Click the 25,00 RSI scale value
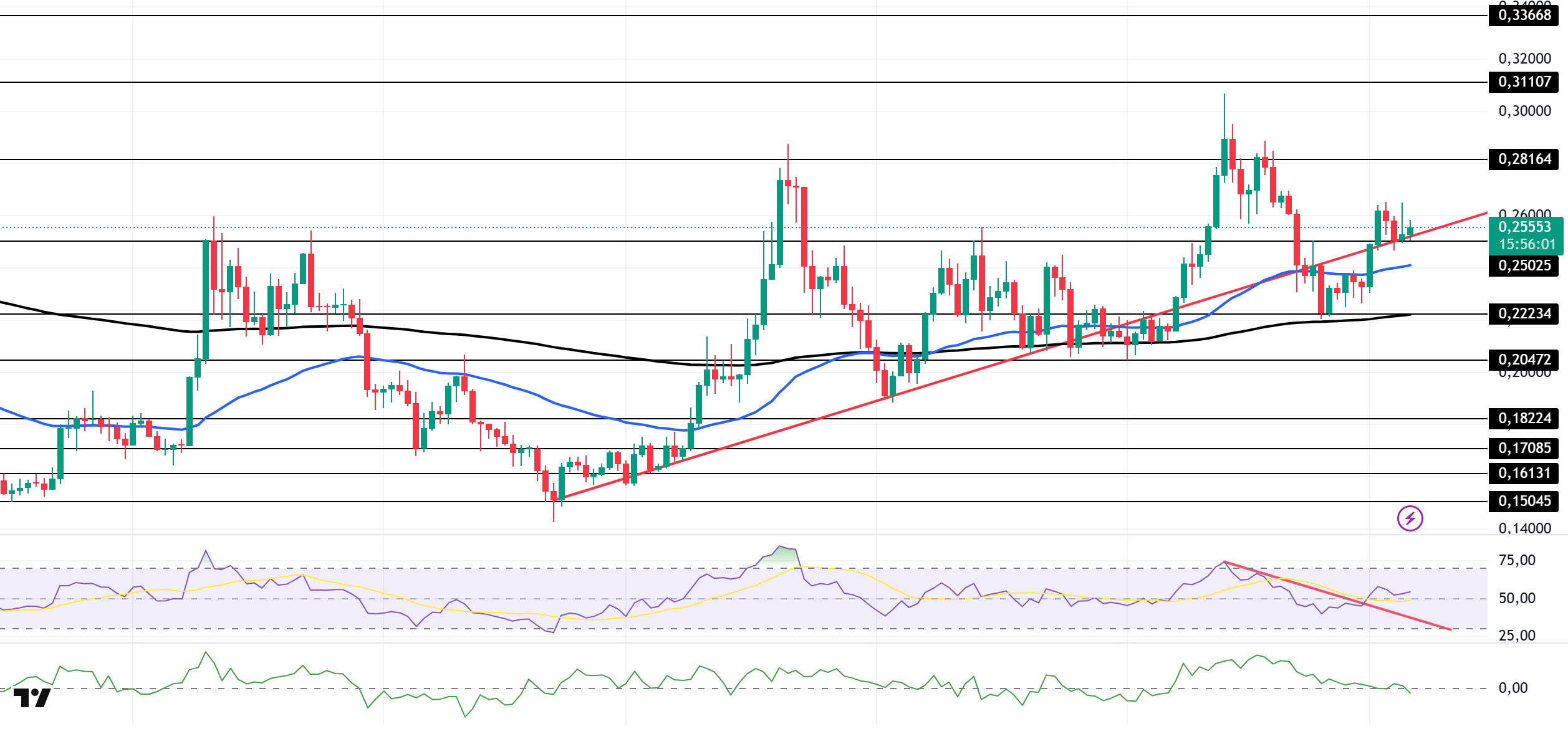The image size is (1568, 734). [x=1516, y=636]
